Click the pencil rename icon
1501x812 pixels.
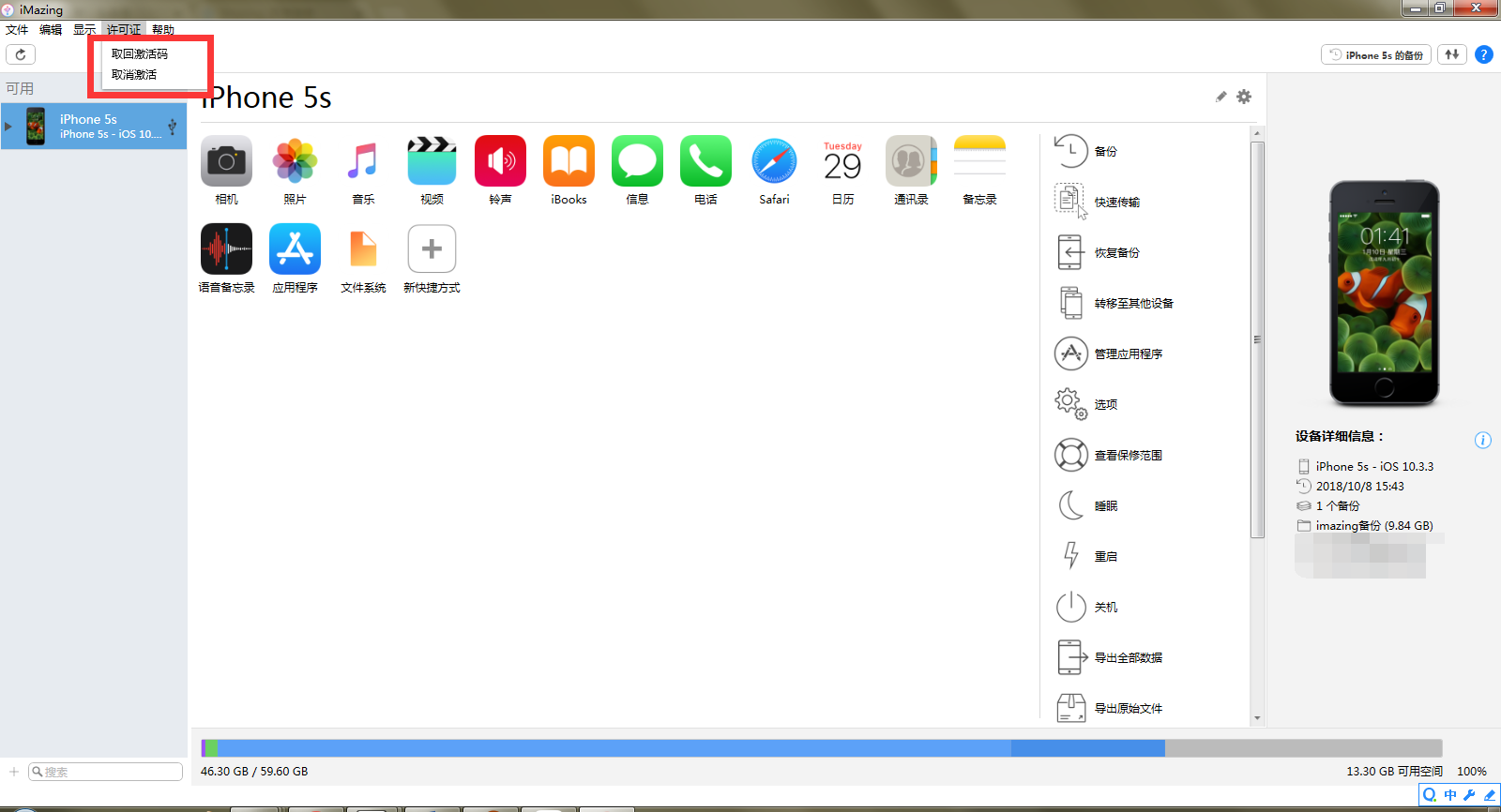point(1221,97)
